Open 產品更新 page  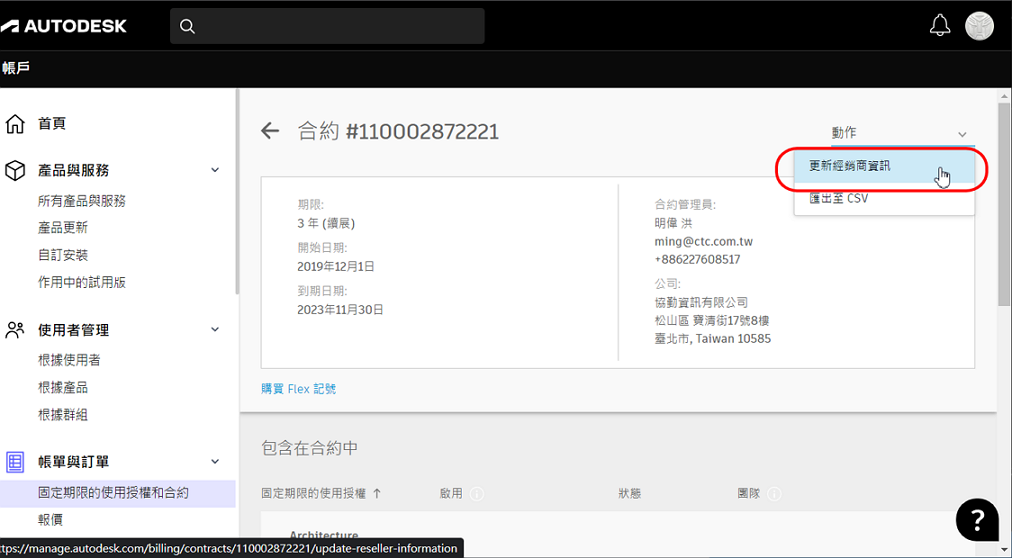[63, 228]
